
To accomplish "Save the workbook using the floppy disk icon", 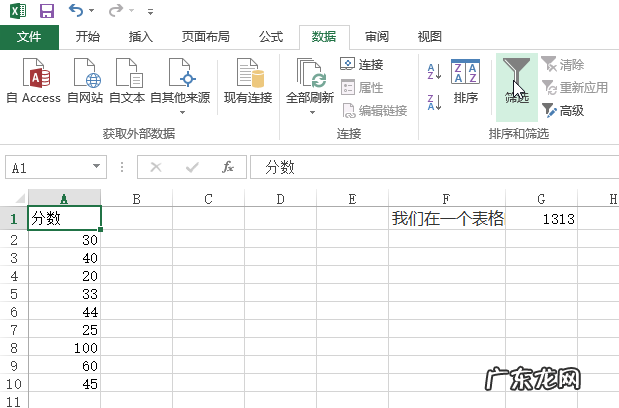I will [x=47, y=12].
